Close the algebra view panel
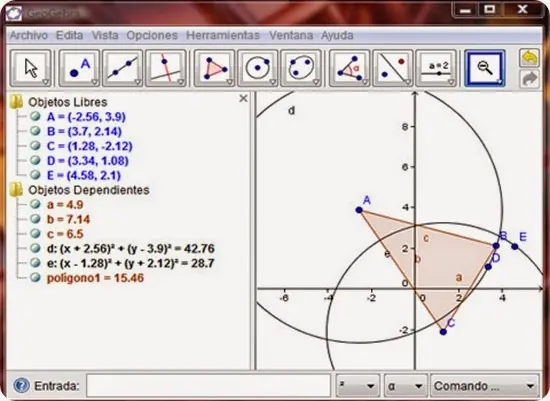Viewport: 550px width, 401px height. point(243,99)
